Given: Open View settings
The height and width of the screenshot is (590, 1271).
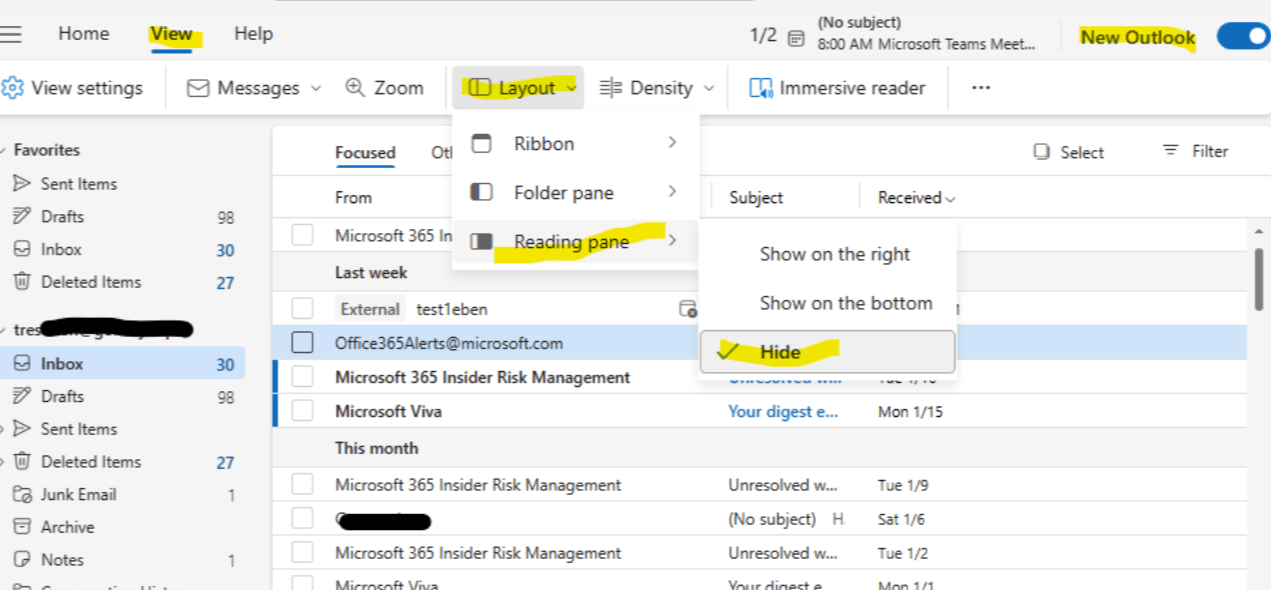Looking at the screenshot, I should tap(75, 88).
